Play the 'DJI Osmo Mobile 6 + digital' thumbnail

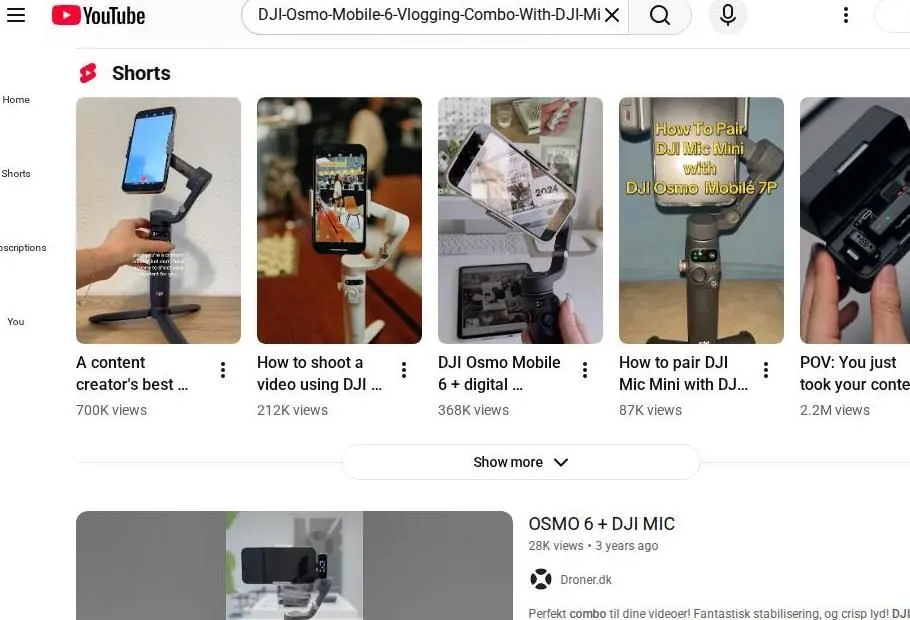coord(521,221)
